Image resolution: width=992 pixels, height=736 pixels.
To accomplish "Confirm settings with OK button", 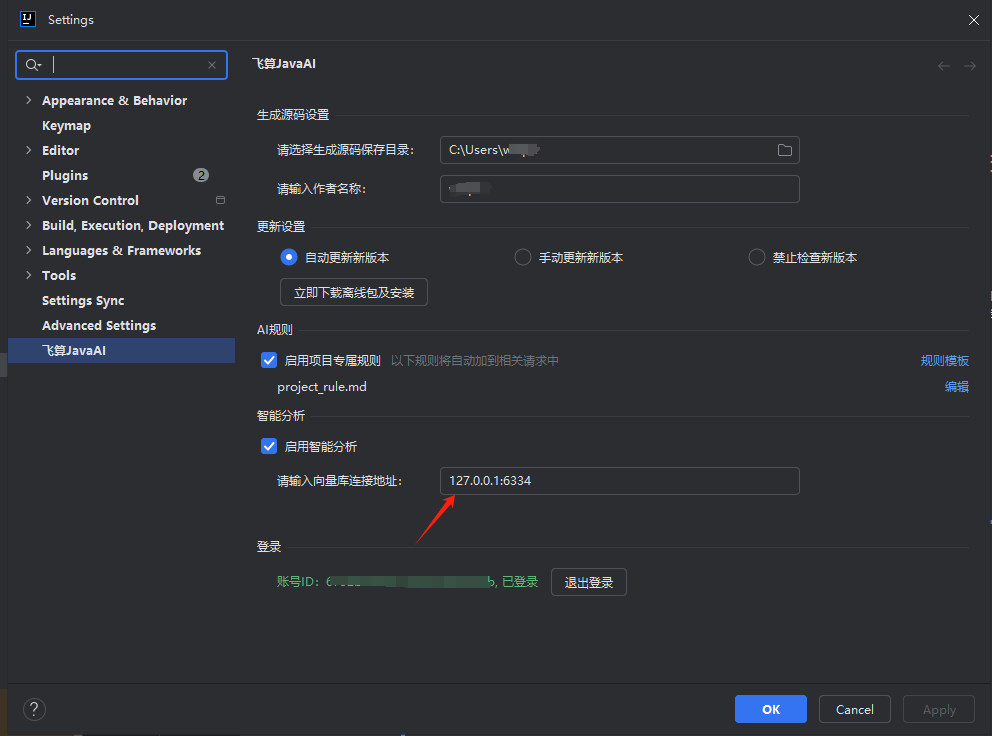I will click(x=771, y=709).
